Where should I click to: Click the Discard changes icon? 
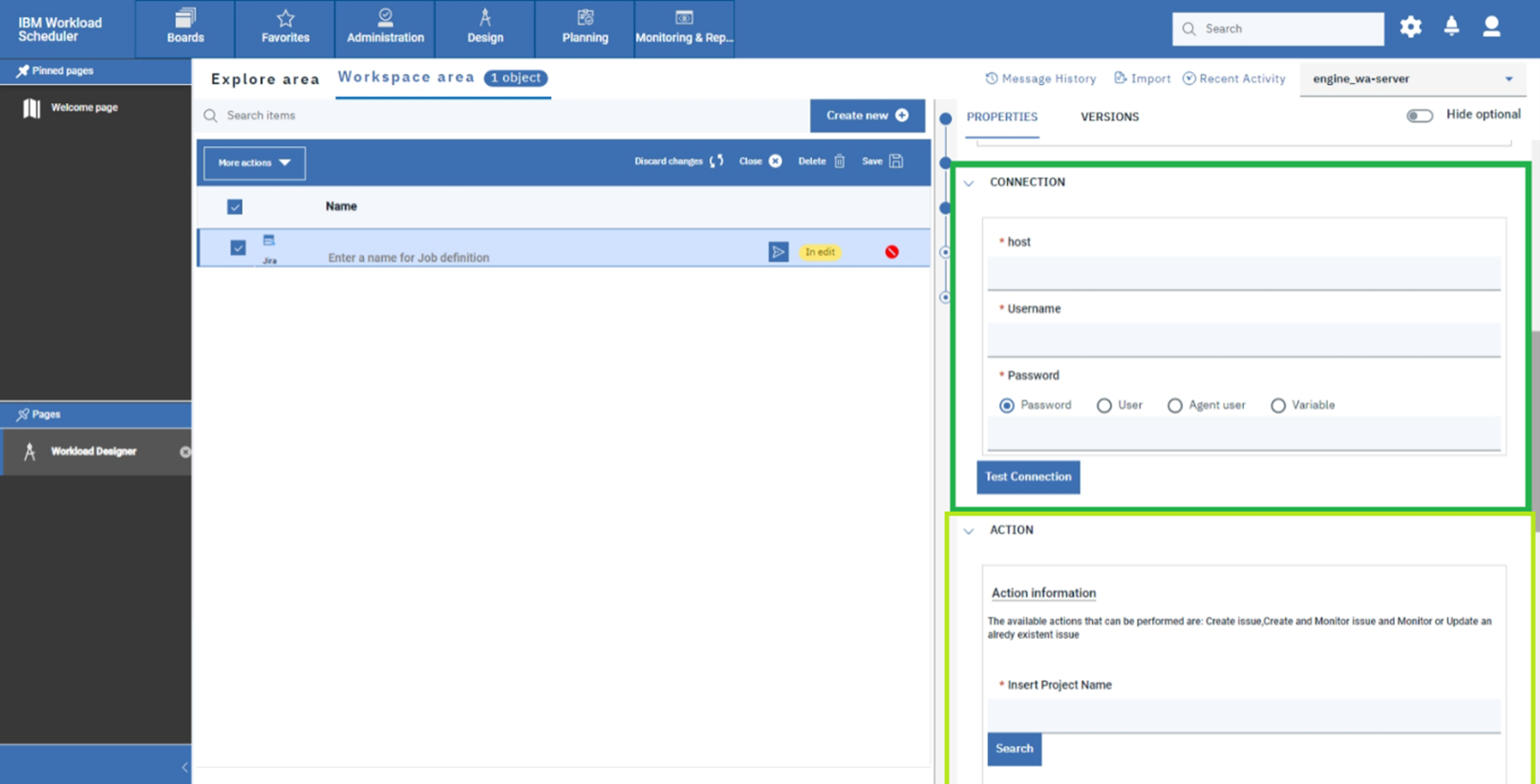click(x=717, y=161)
